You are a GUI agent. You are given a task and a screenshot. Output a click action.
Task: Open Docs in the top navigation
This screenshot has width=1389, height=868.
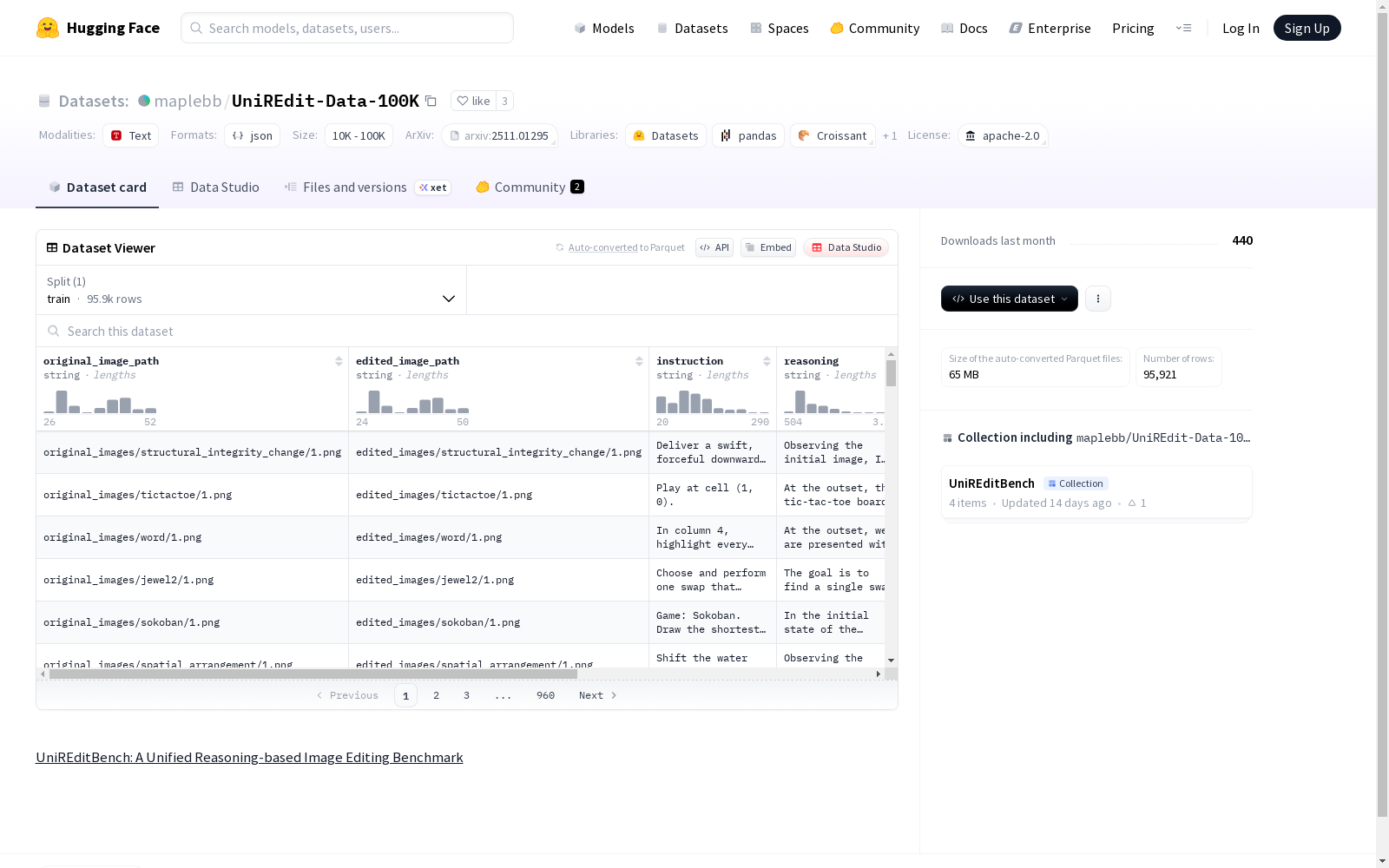964,28
